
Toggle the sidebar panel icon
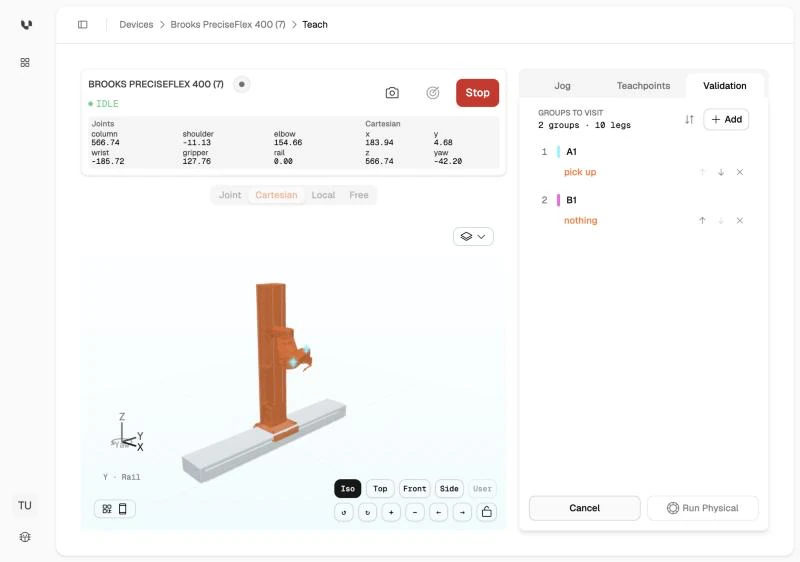pyautogui.click(x=83, y=24)
